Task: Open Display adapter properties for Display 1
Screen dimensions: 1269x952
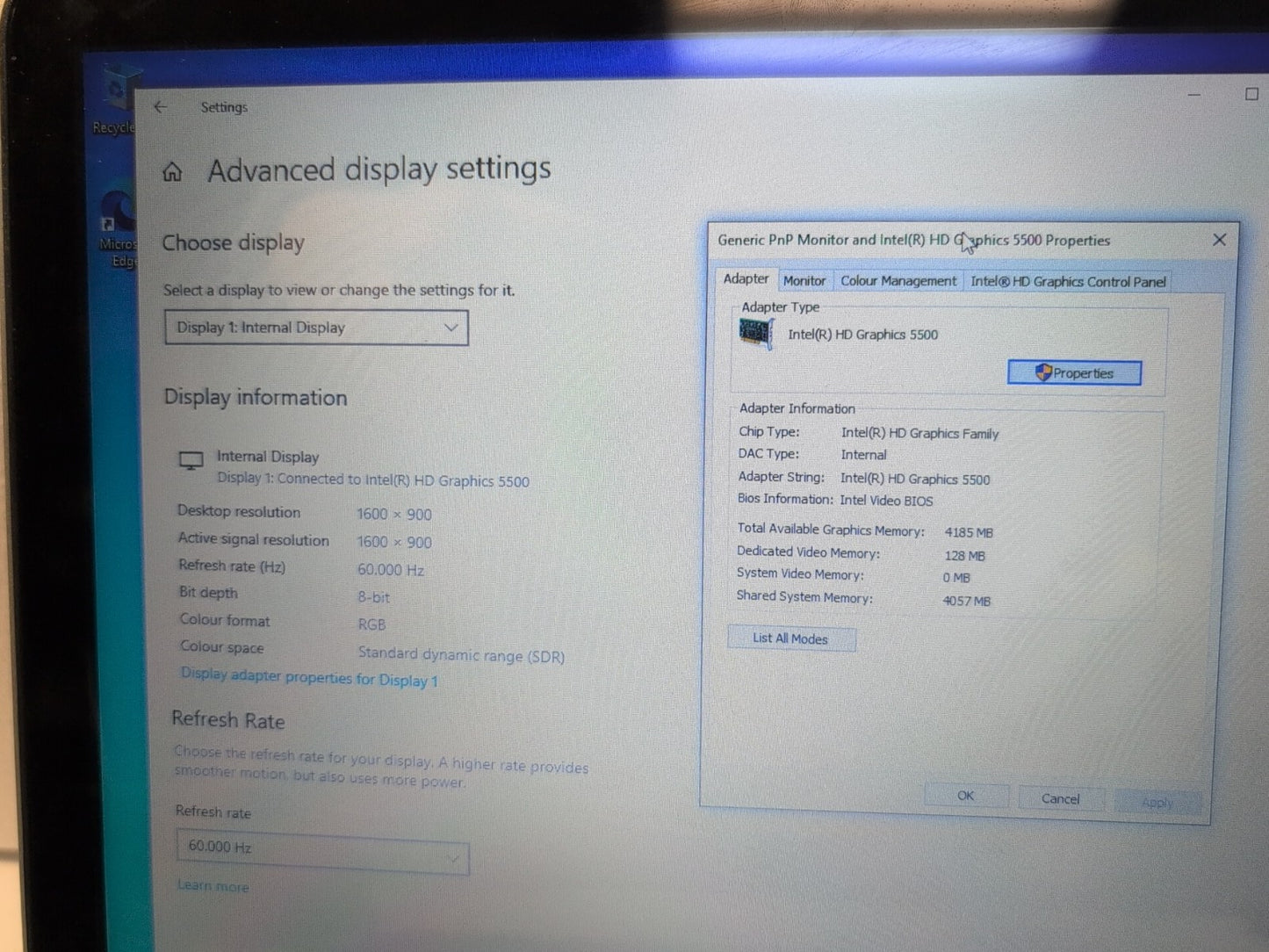Action: tap(309, 677)
